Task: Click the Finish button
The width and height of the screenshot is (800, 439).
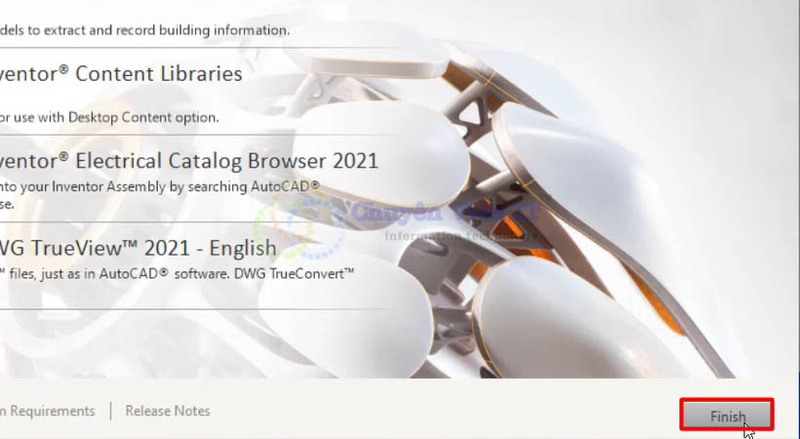Action: point(727,415)
